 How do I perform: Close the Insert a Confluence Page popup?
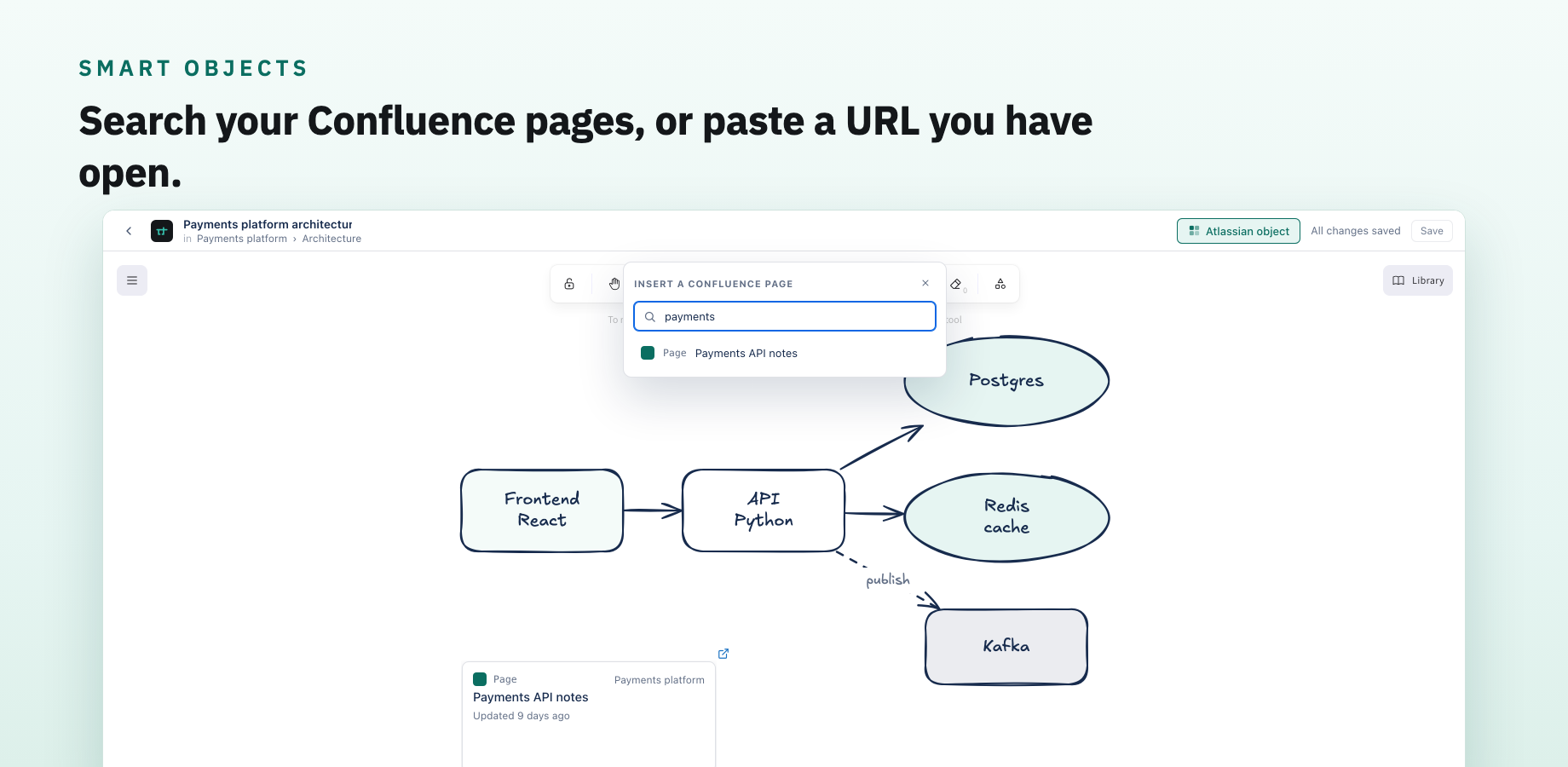(925, 283)
